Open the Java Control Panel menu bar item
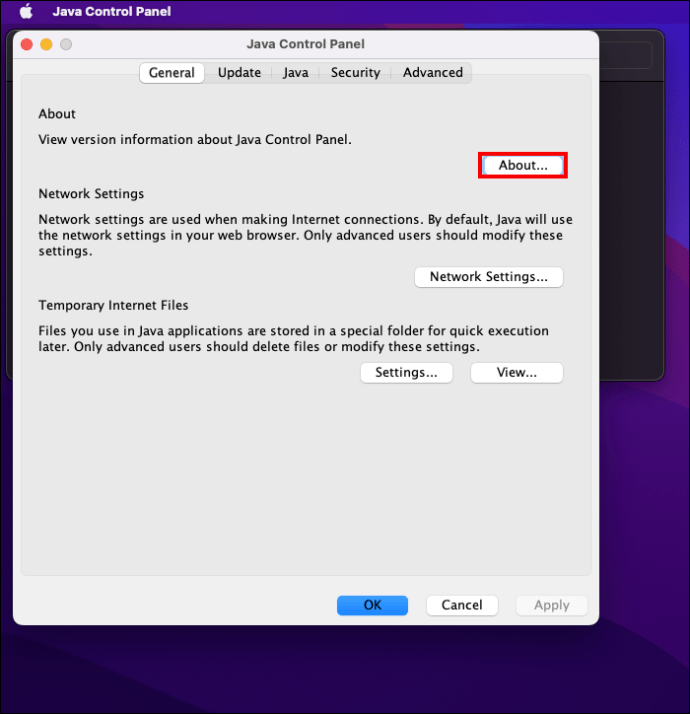Image resolution: width=690 pixels, height=714 pixels. pos(112,11)
